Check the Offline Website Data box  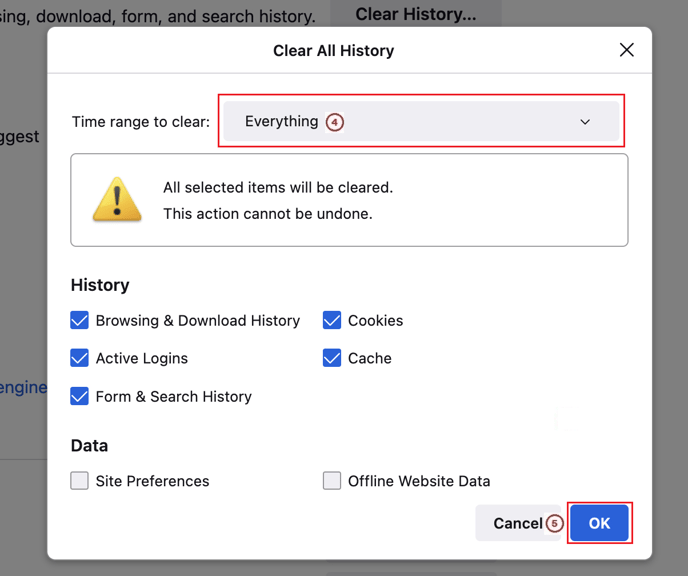[332, 481]
